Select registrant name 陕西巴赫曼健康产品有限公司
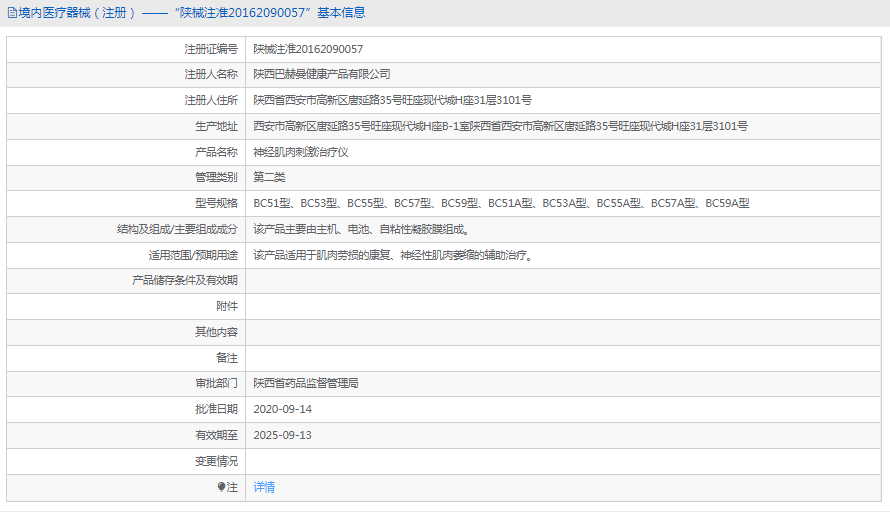Screen dimensions: 890x514 pos(322,74)
